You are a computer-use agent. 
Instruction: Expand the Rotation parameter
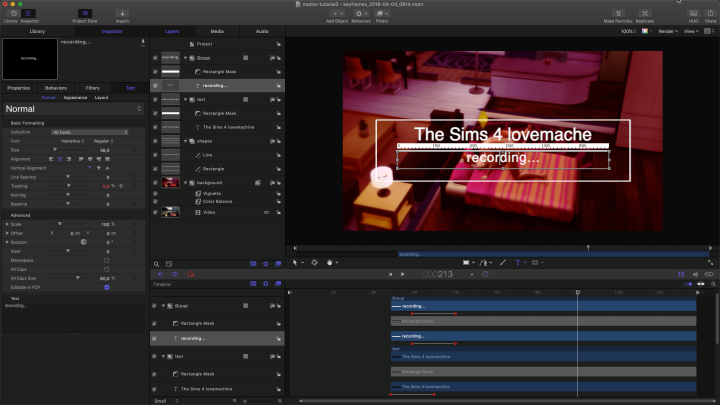(7, 242)
